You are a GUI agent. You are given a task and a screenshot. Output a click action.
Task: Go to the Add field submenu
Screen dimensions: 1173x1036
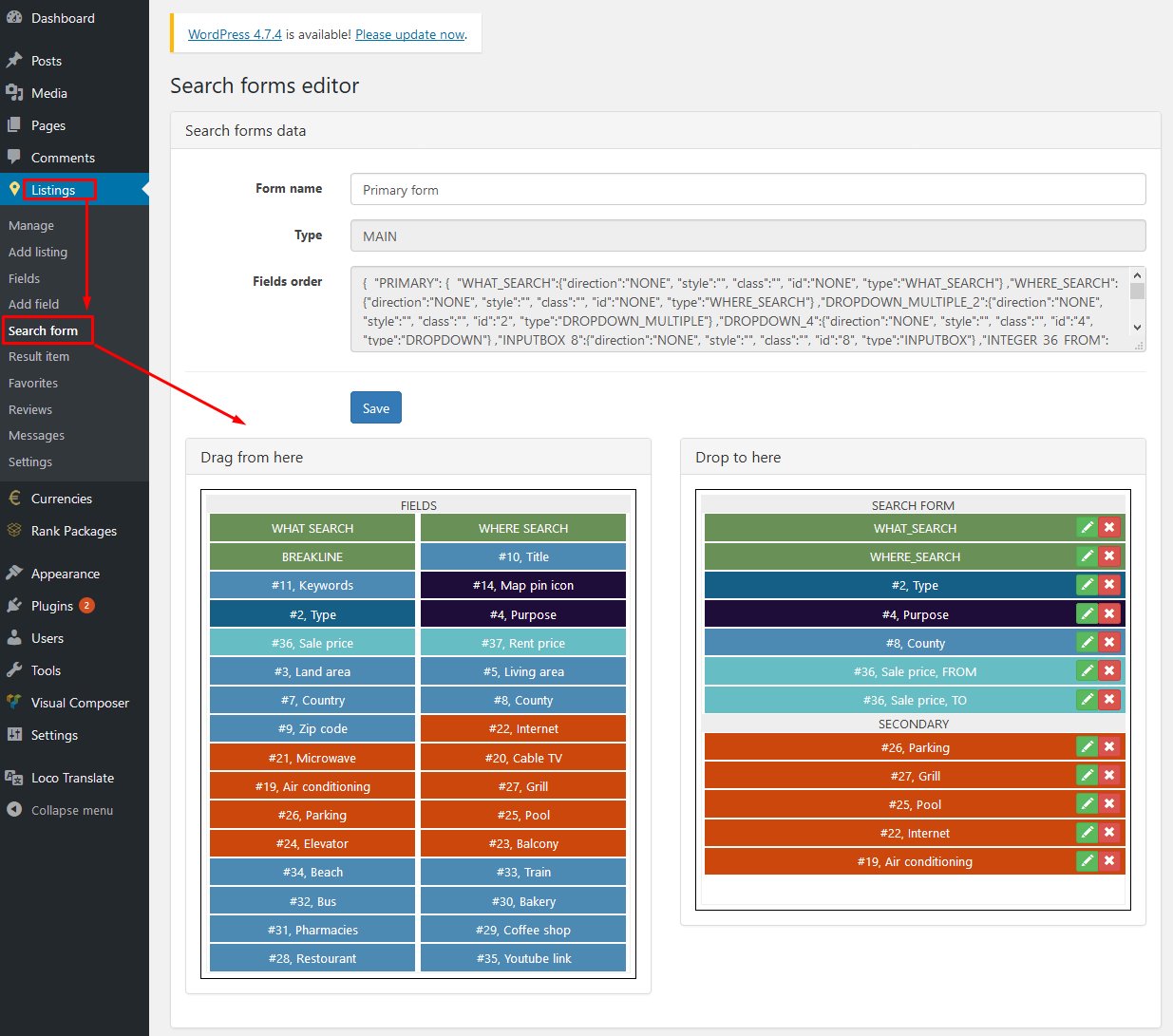(33, 304)
